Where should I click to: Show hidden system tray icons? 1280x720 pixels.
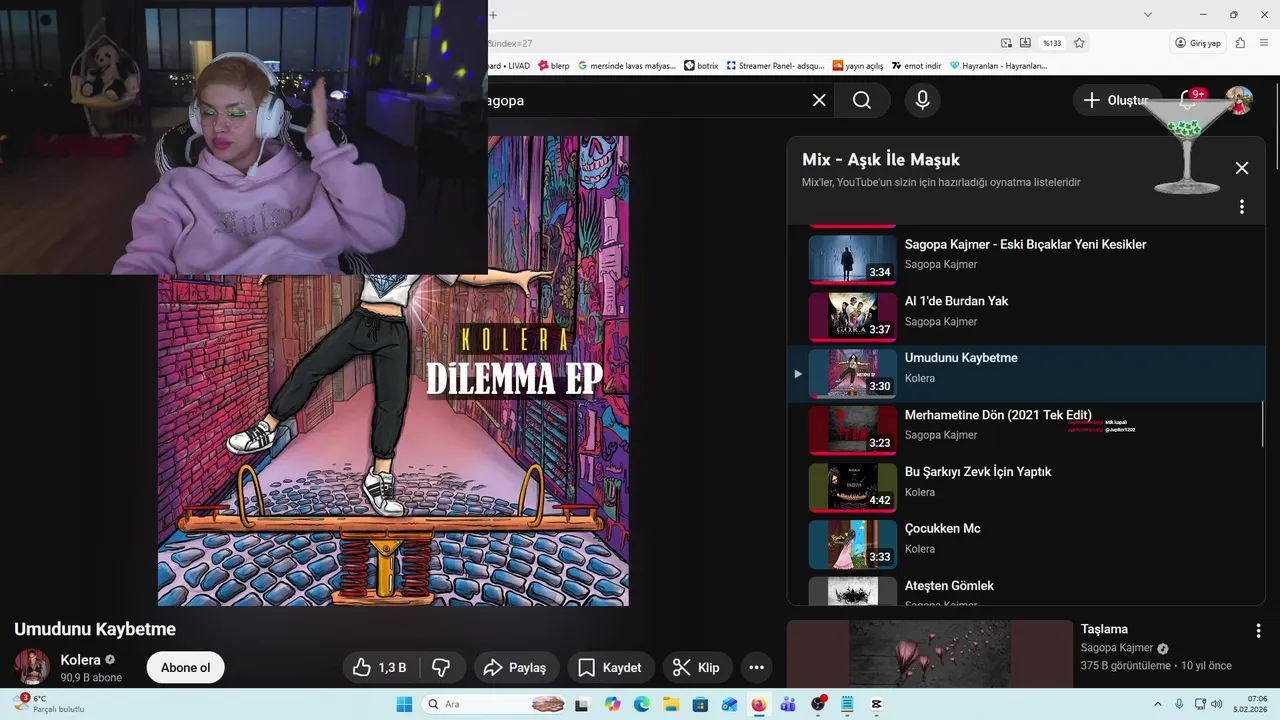[x=1158, y=704]
